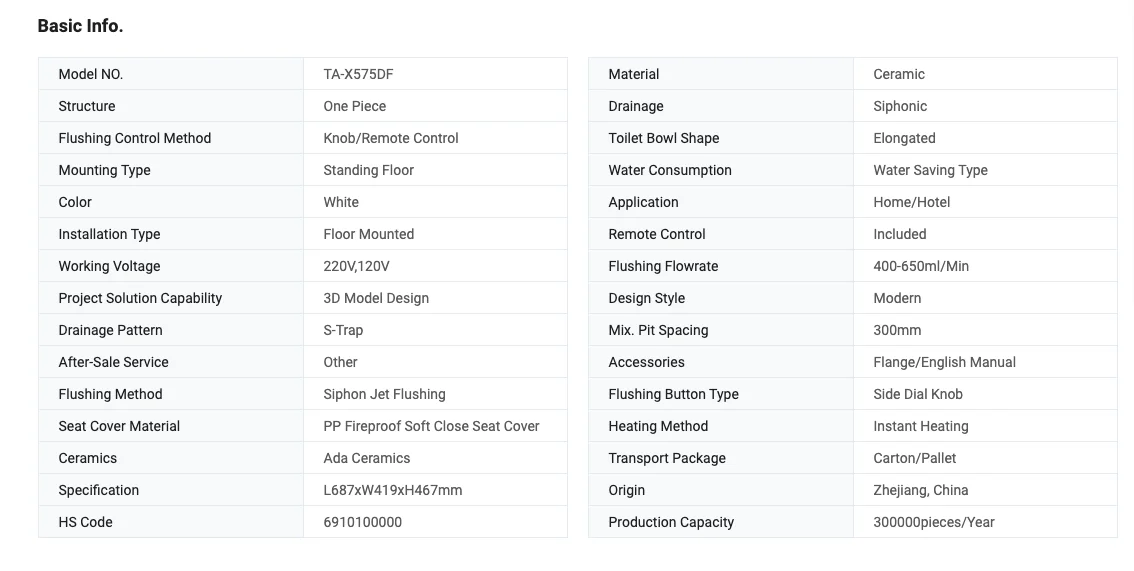The image size is (1134, 571).
Task: Select the HS Code 6910100000
Action: pos(362,522)
